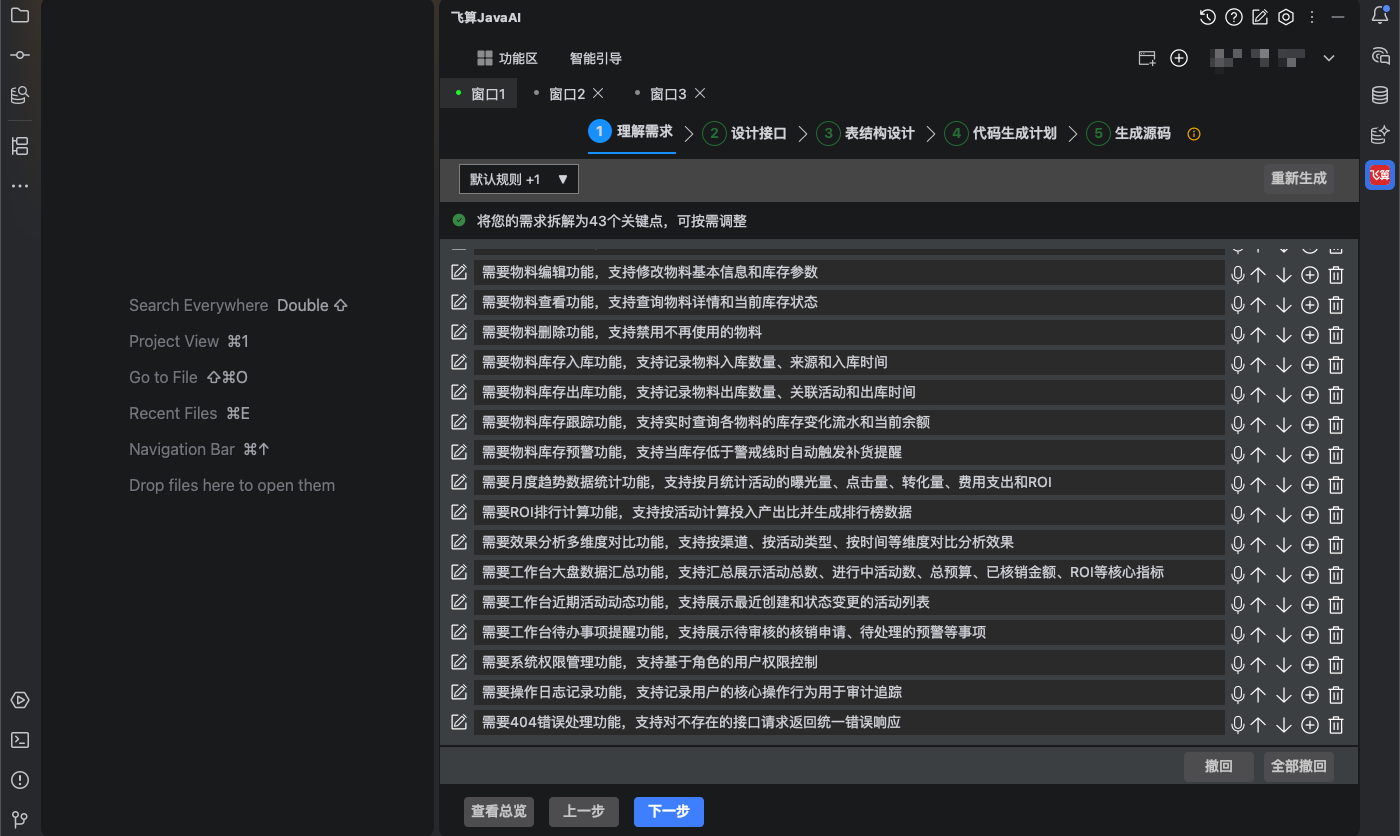Click microphone on 需要系统权限管理功能 row
Viewport: 1400px width, 836px height.
click(1238, 665)
